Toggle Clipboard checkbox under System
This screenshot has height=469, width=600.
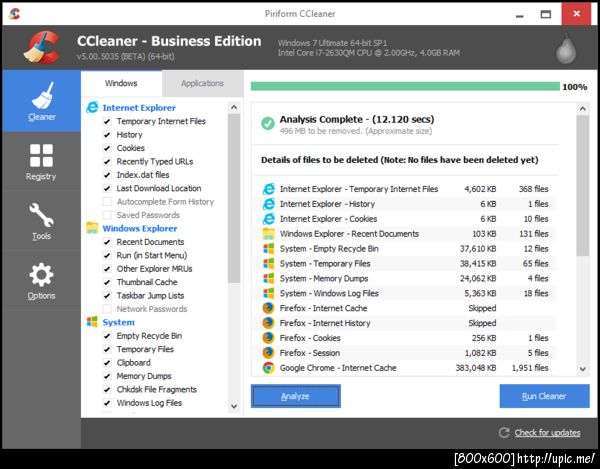pos(107,363)
